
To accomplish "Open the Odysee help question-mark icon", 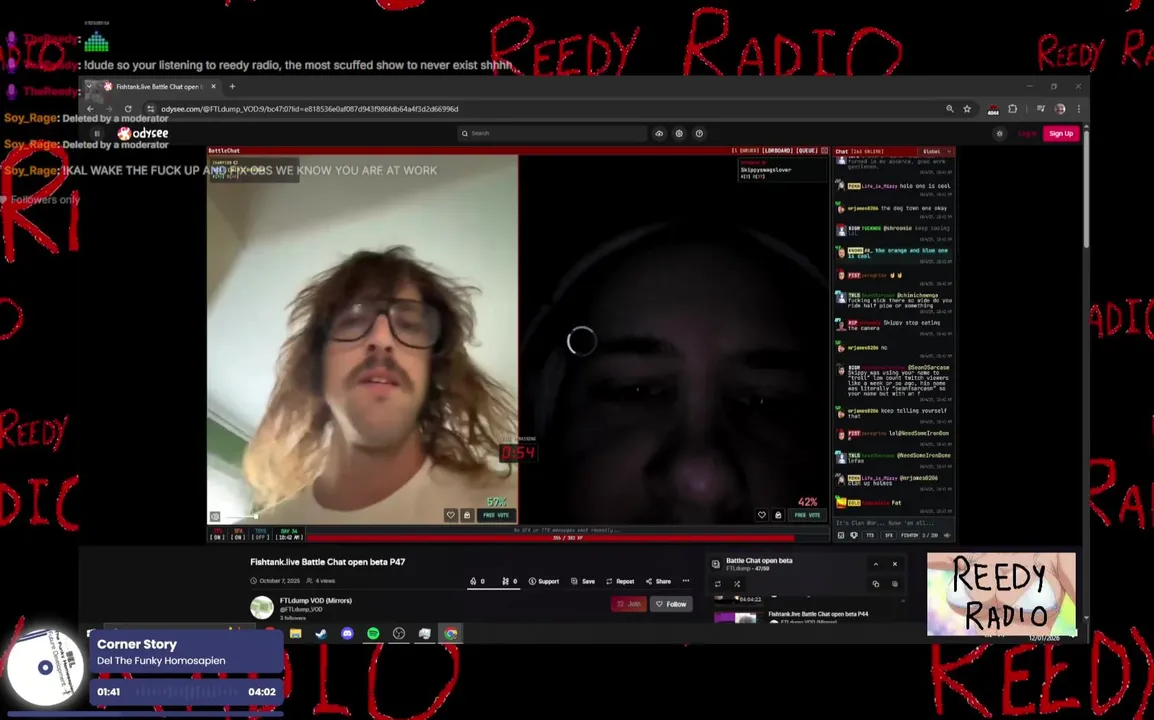I will (x=699, y=133).
